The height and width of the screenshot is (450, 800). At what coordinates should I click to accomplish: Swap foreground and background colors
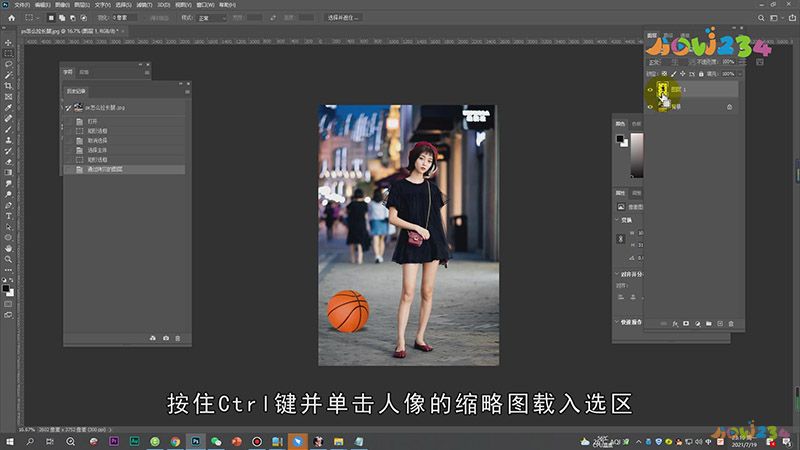coord(12,280)
